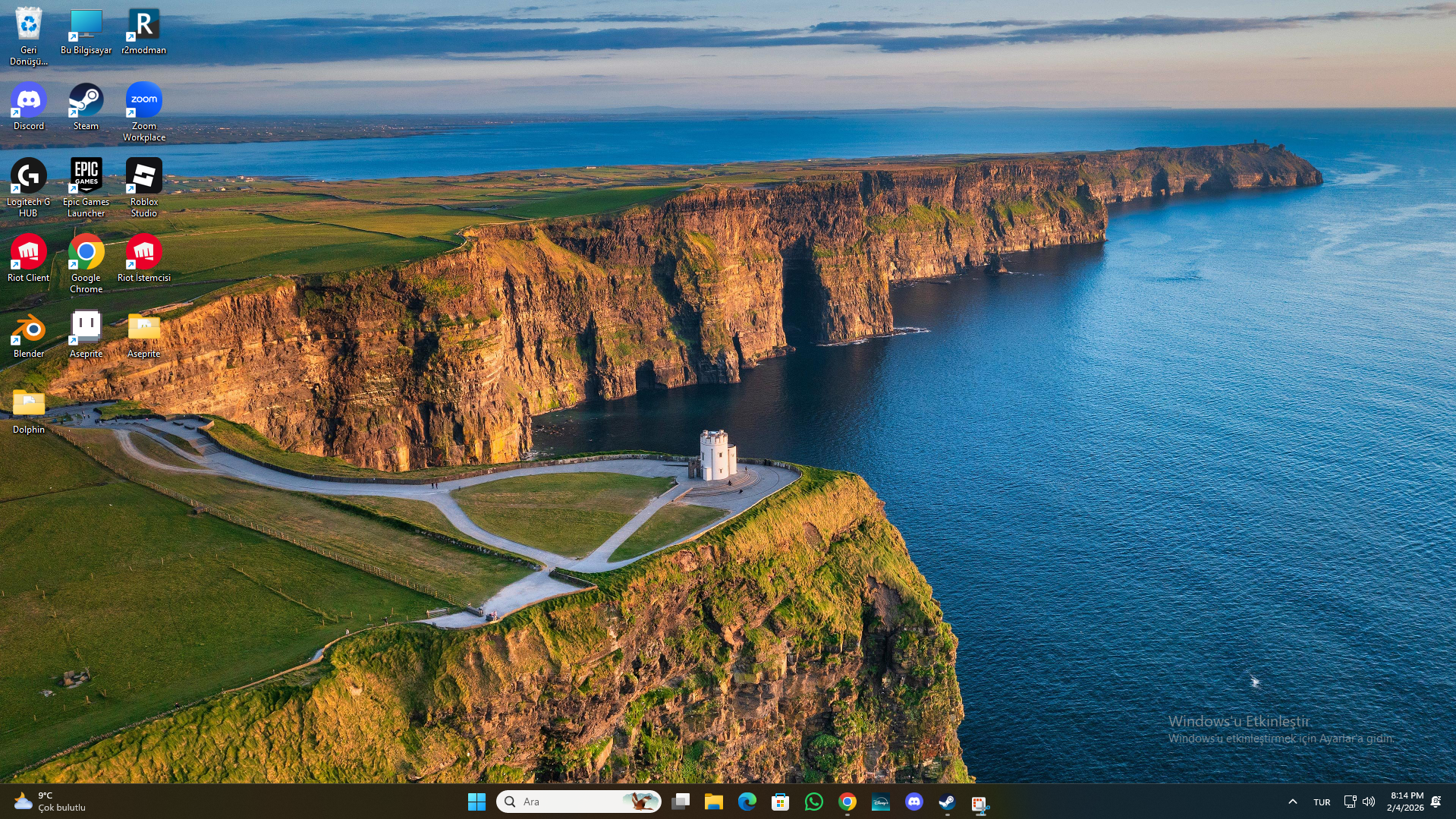
Task: Select the r2modman desktop shortcut
Action: [143, 30]
